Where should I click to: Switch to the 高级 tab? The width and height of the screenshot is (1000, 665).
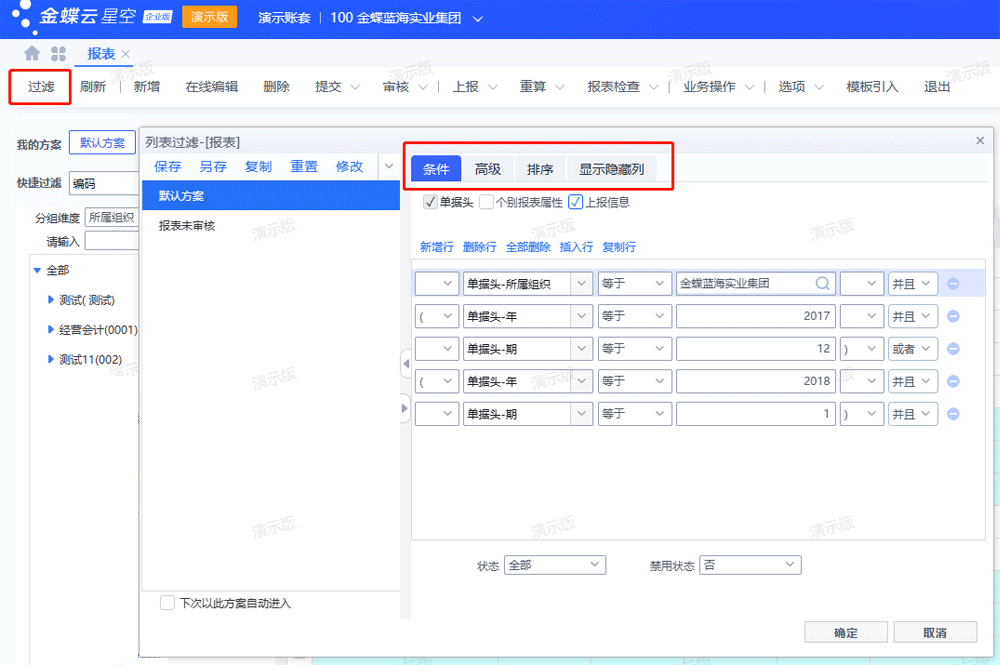(488, 169)
